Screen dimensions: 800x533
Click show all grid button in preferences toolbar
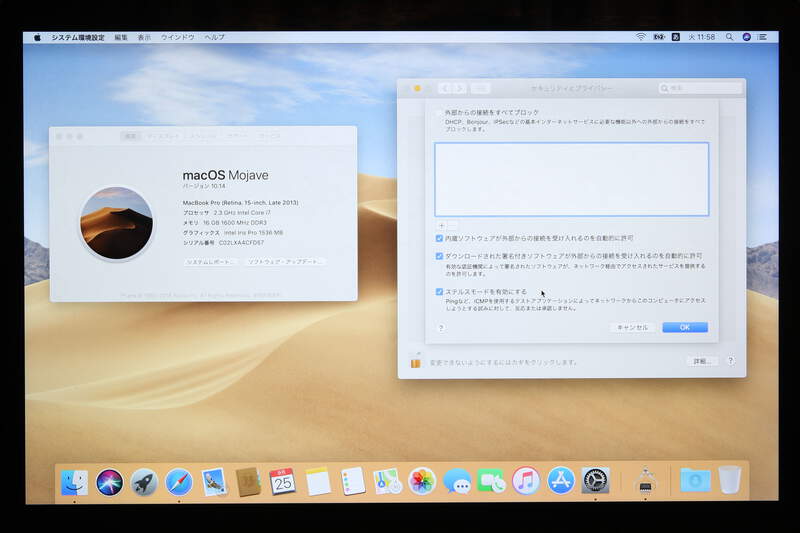click(x=481, y=89)
